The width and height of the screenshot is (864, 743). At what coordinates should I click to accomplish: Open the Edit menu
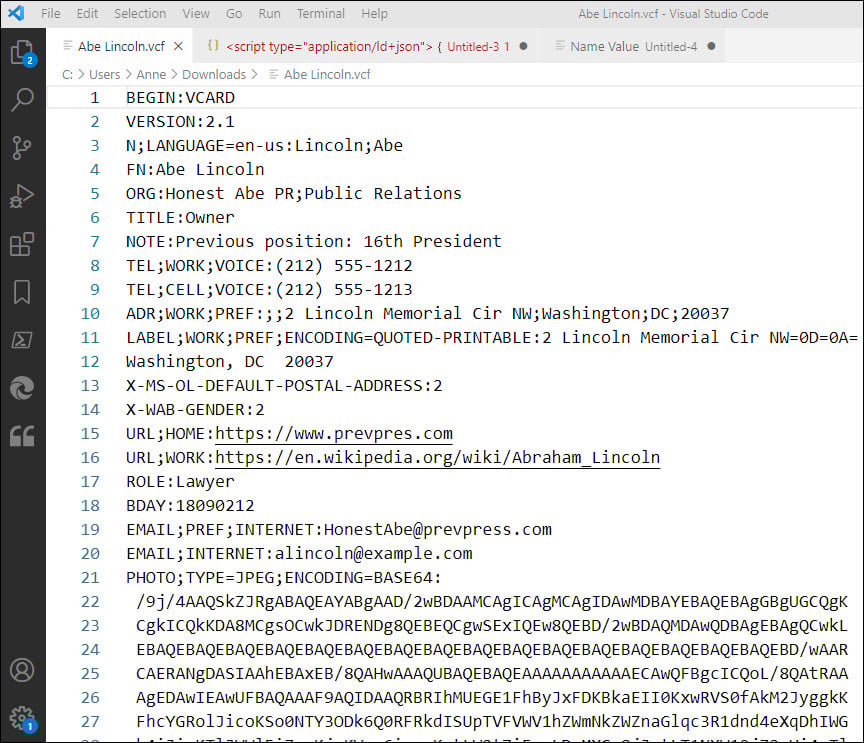coord(87,13)
